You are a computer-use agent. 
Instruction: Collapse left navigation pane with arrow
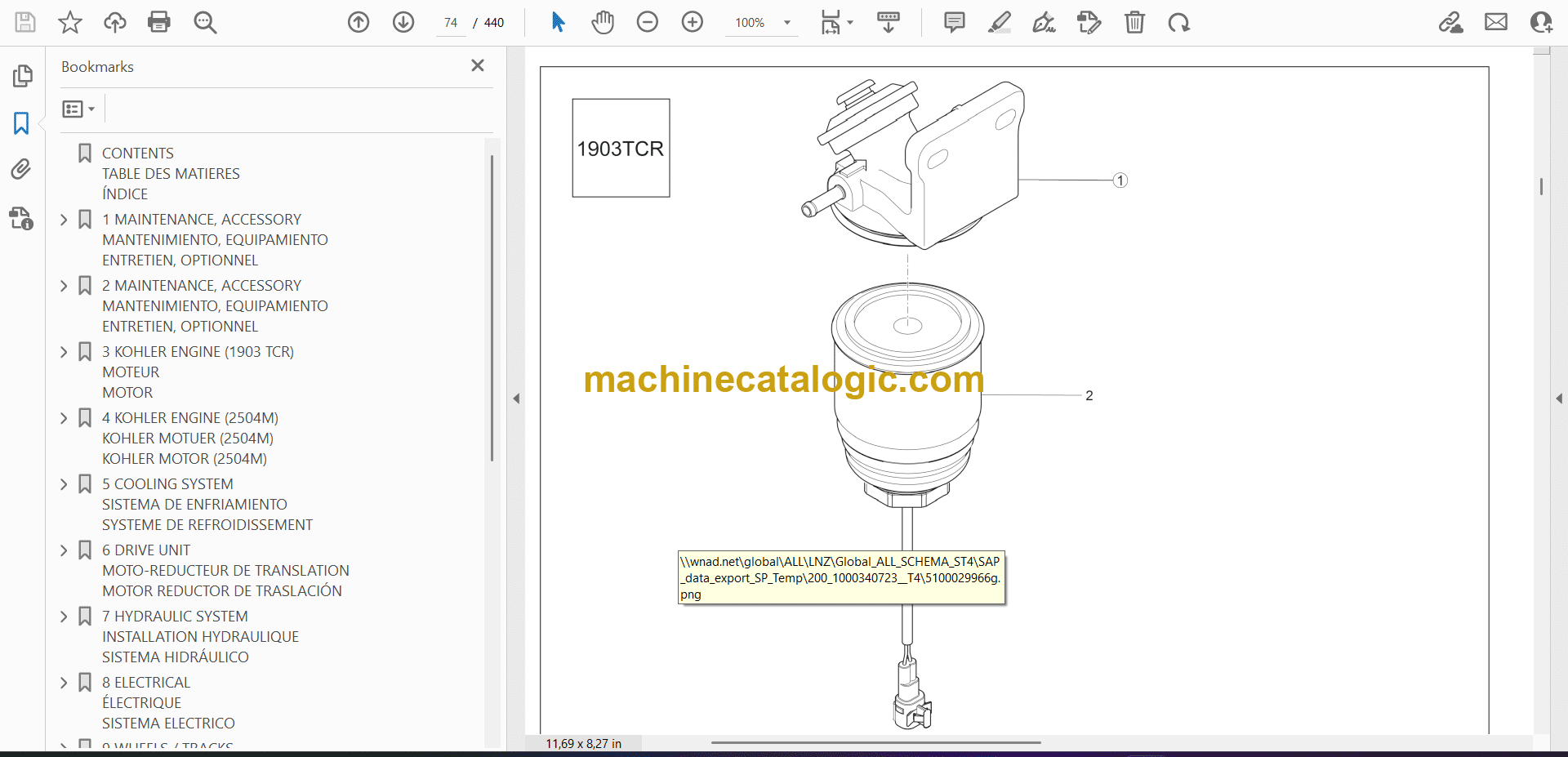516,399
